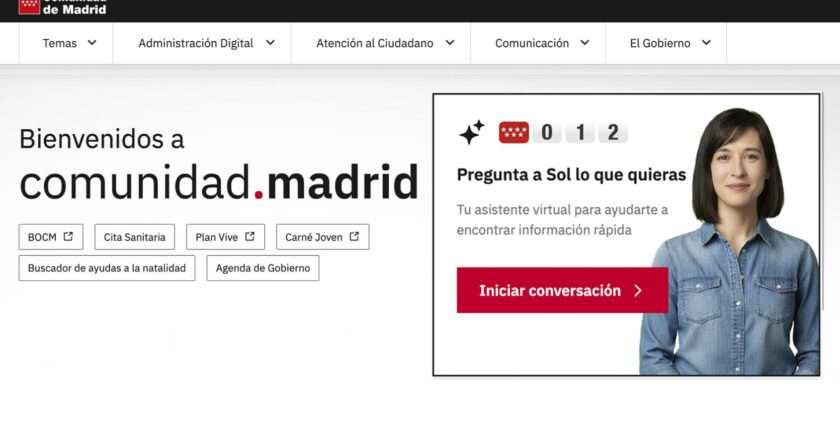Click the red Madrid flag 012 icon
The height and width of the screenshot is (440, 840).
tap(514, 132)
